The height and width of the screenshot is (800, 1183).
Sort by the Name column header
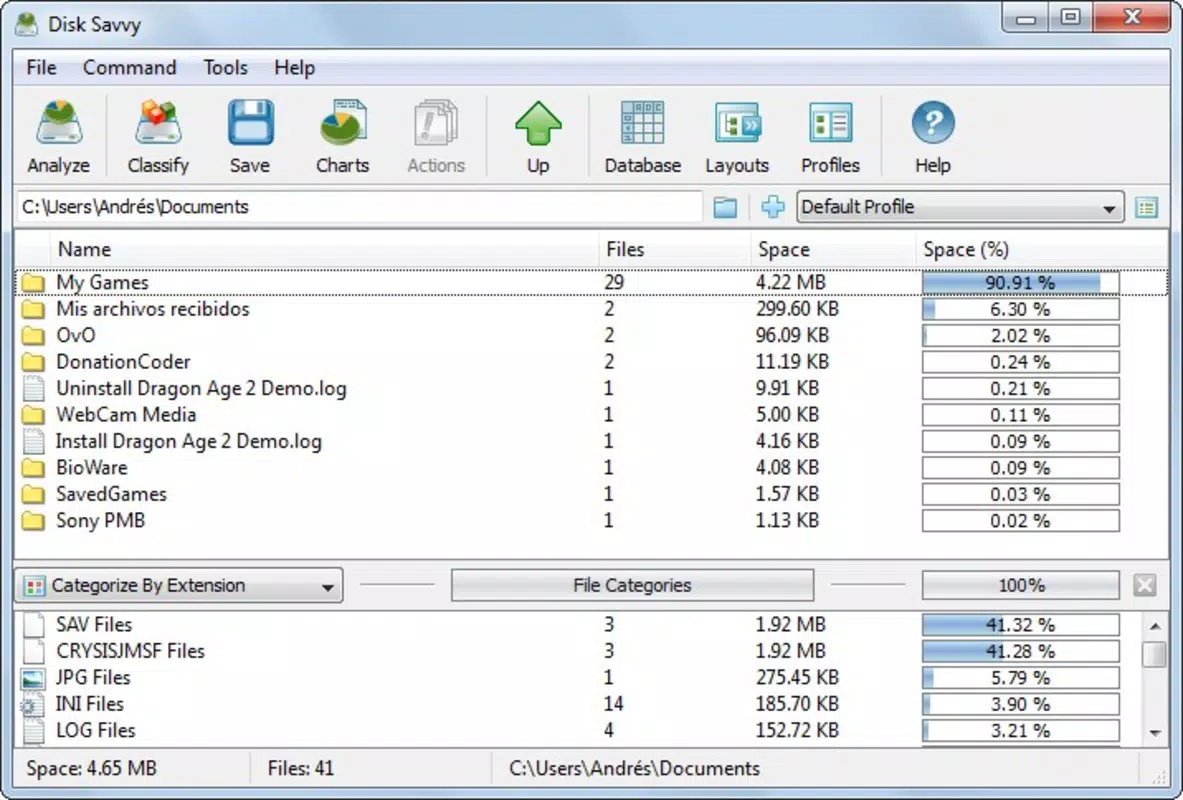324,250
